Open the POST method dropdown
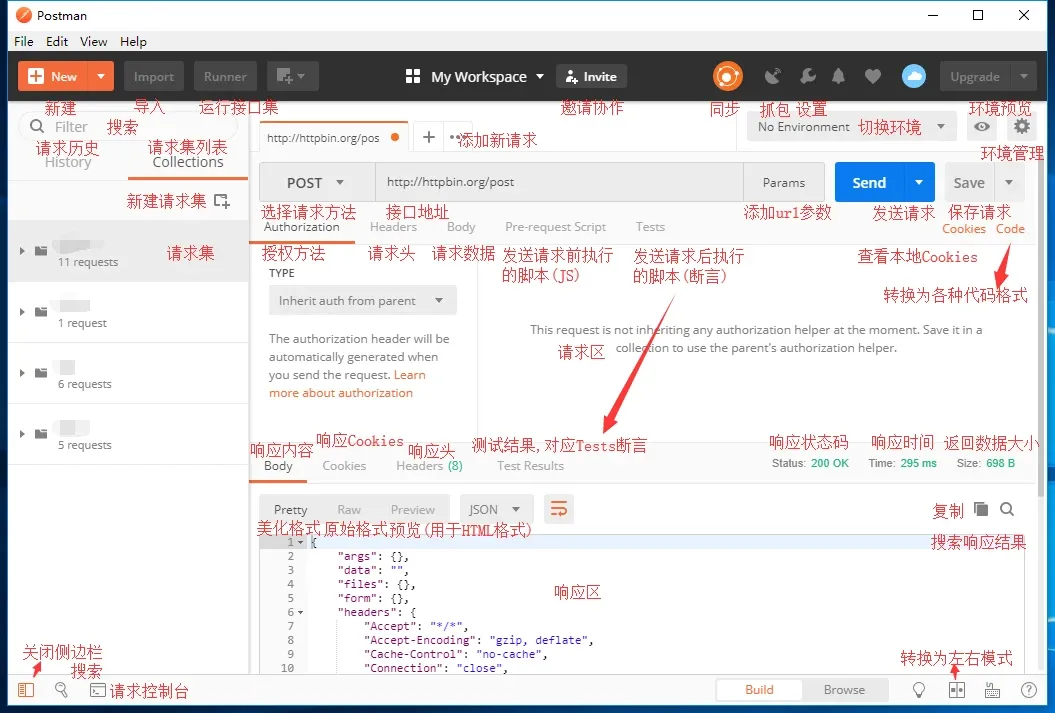 pos(315,182)
